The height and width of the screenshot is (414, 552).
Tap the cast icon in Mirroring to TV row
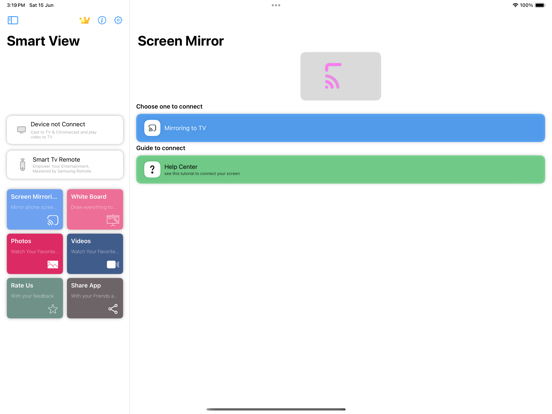tap(152, 128)
